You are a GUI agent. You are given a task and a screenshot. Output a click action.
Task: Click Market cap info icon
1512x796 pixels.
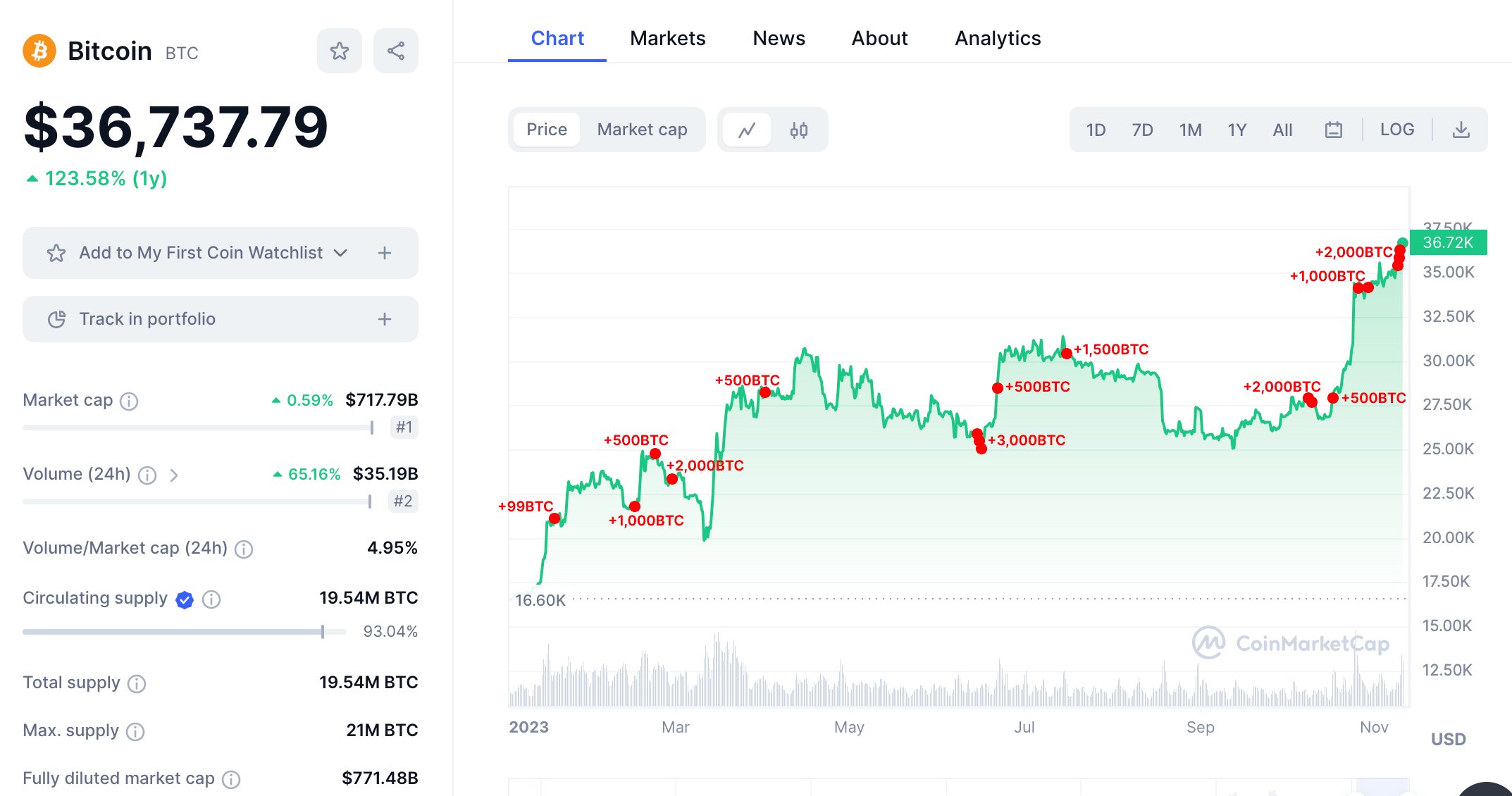pos(129,401)
